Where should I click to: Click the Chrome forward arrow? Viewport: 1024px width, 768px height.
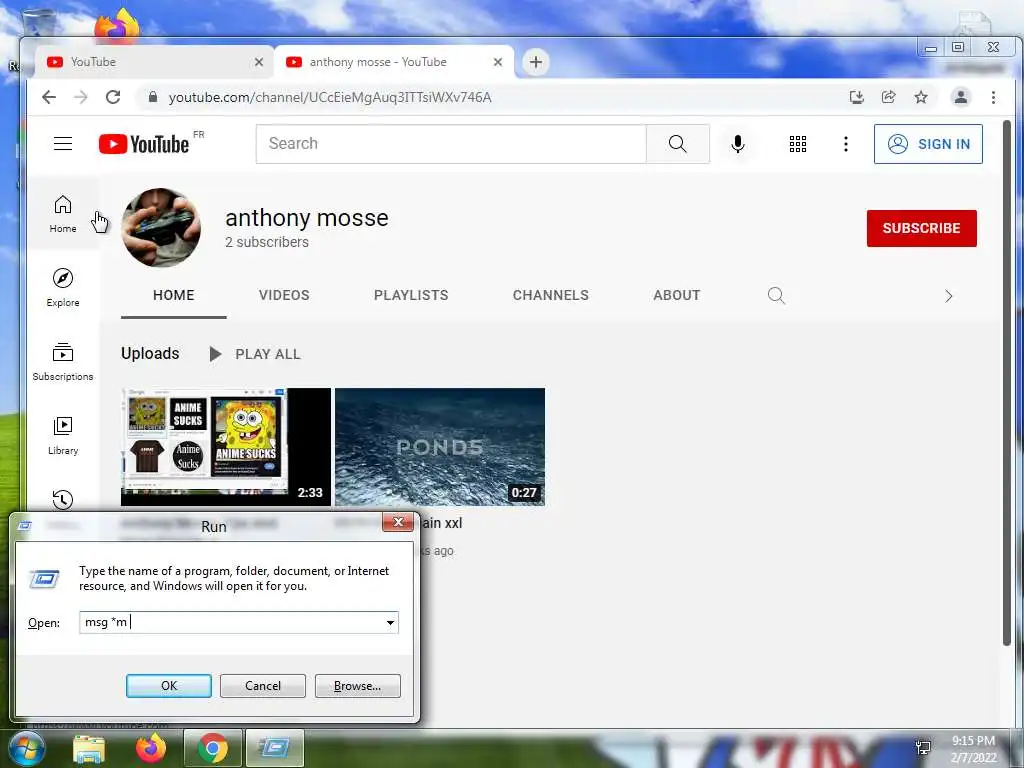[80, 97]
